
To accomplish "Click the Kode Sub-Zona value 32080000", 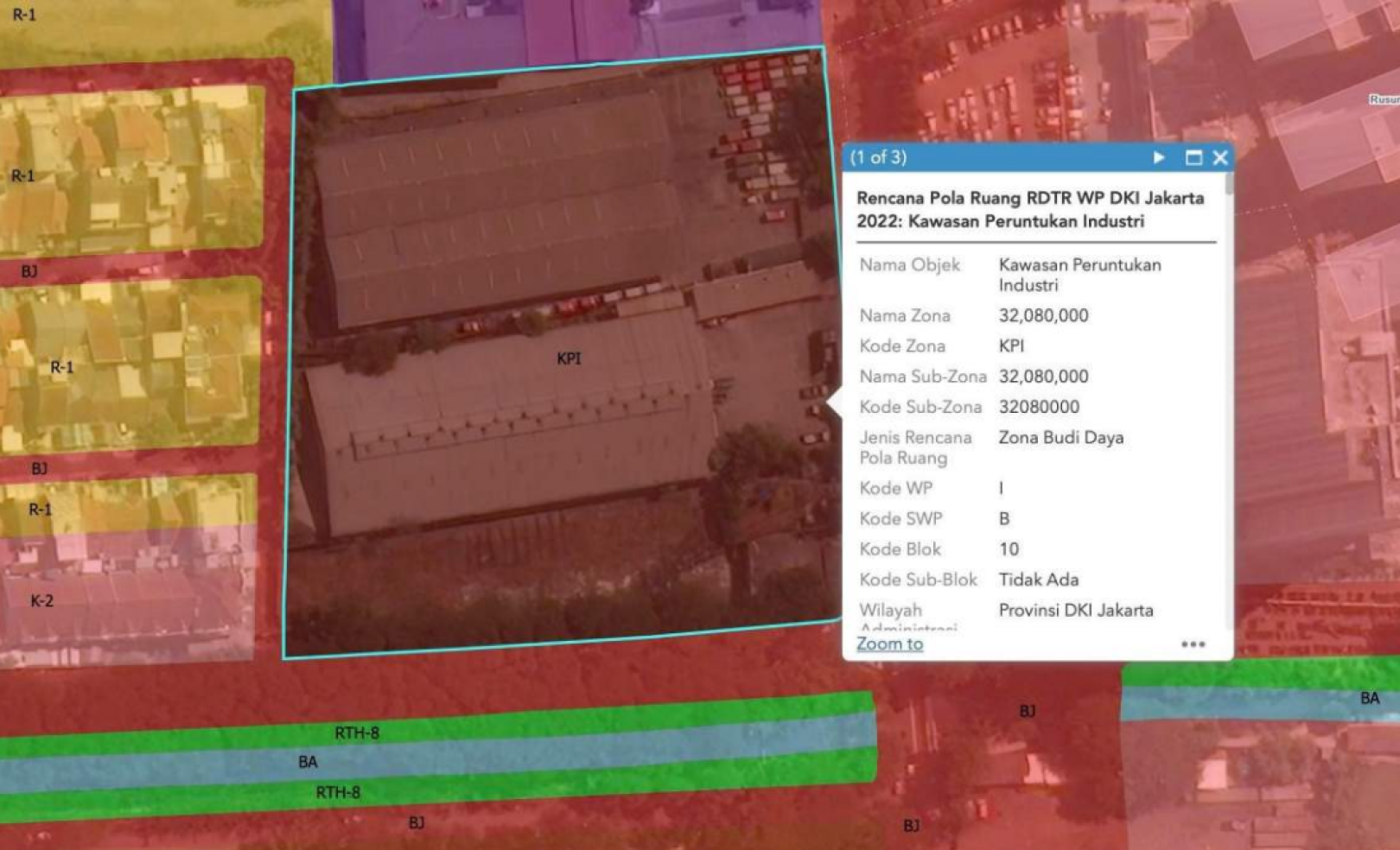I will pos(1039,407).
